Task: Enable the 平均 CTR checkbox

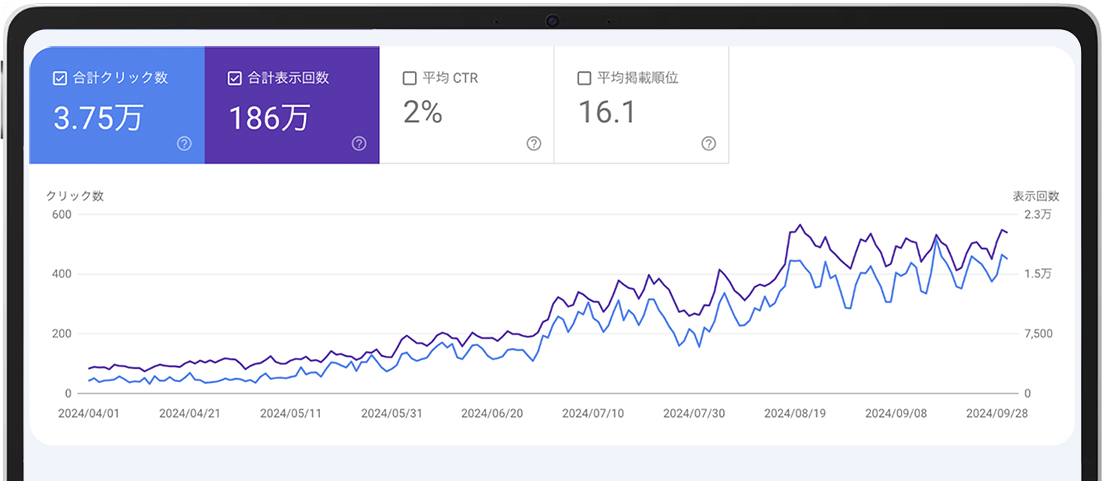Action: 409,78
